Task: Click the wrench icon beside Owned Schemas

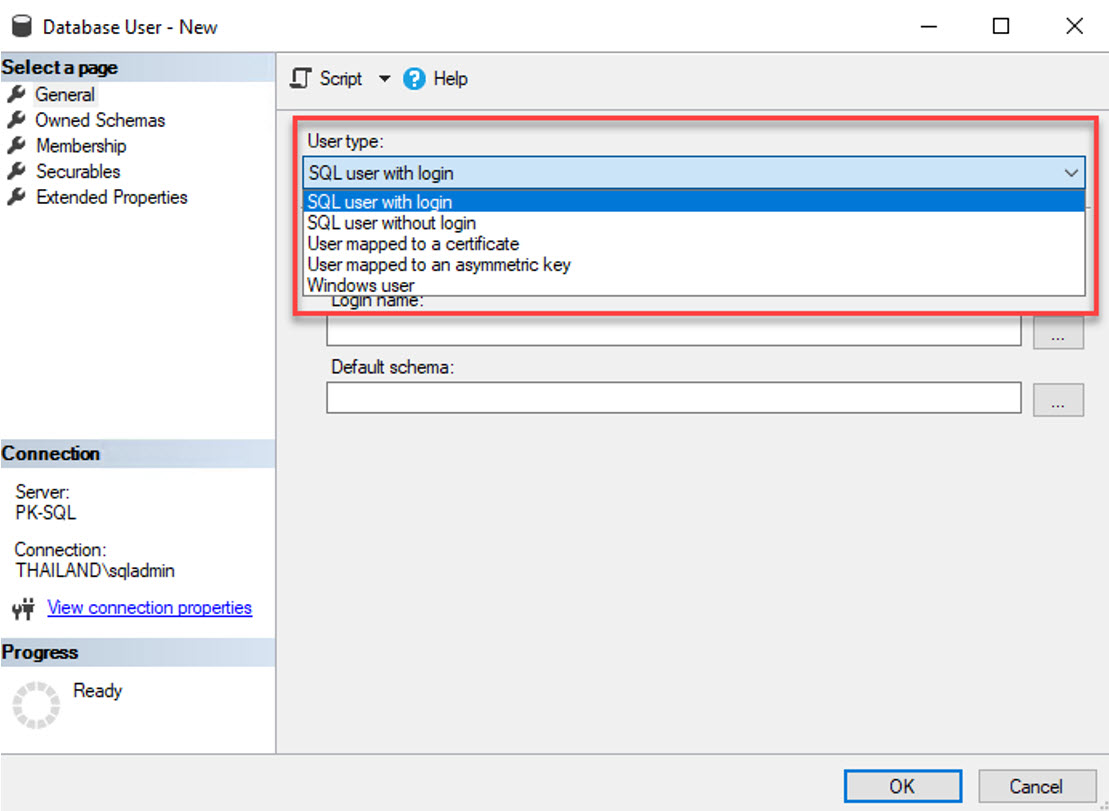Action: click(15, 120)
